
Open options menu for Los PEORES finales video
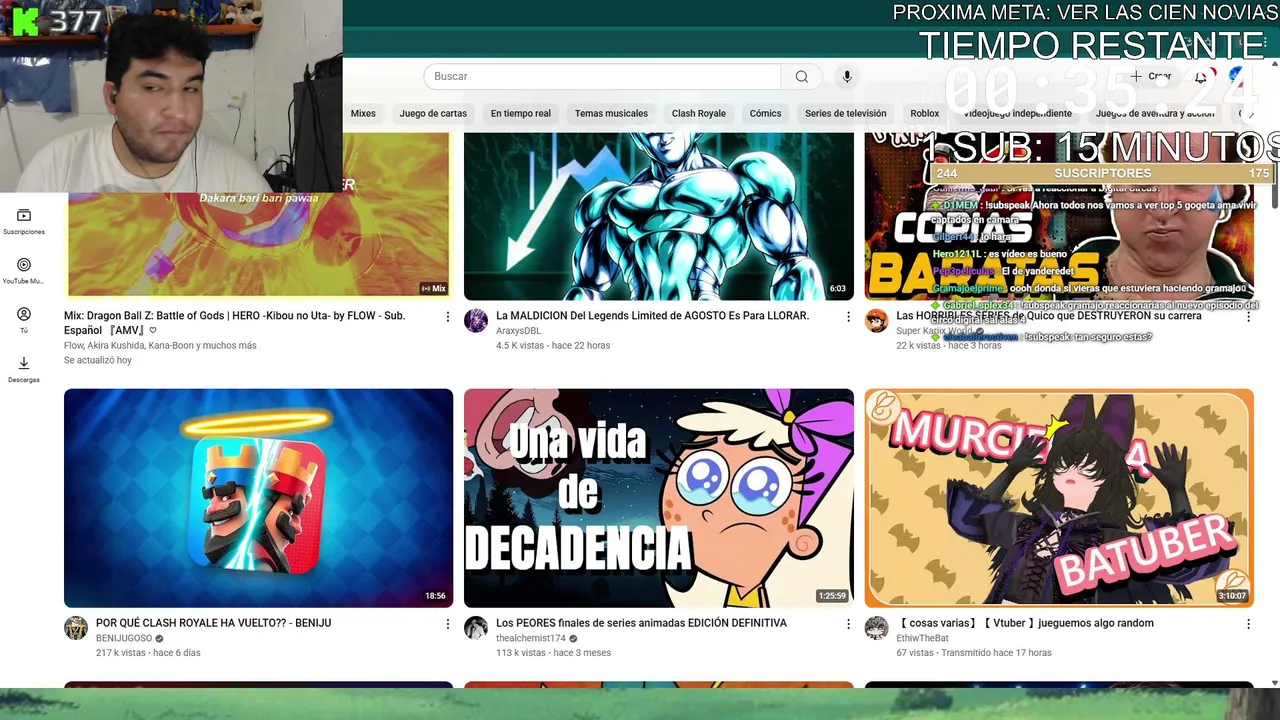(x=848, y=623)
